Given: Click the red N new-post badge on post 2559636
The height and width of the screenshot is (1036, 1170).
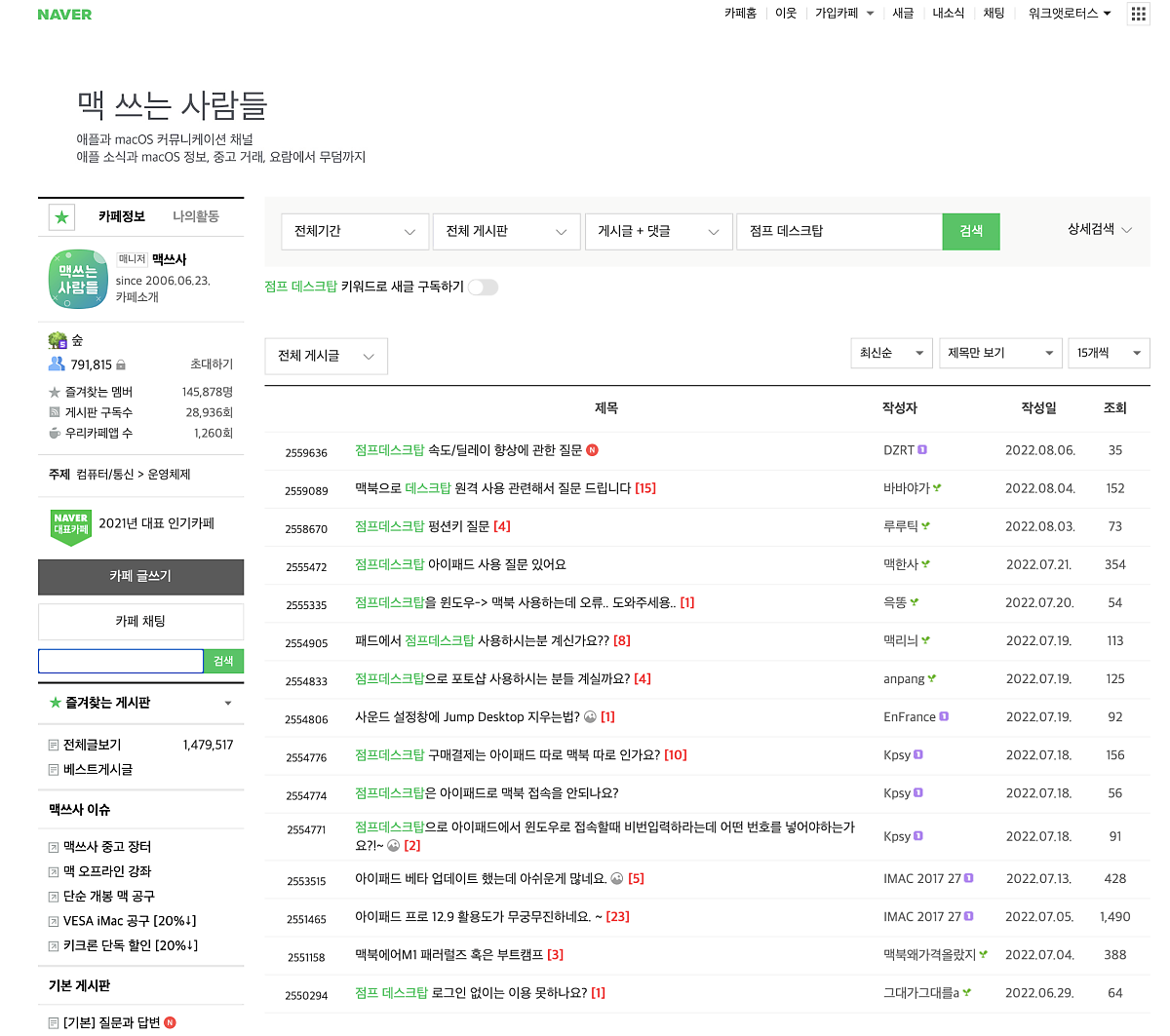Looking at the screenshot, I should 592,450.
